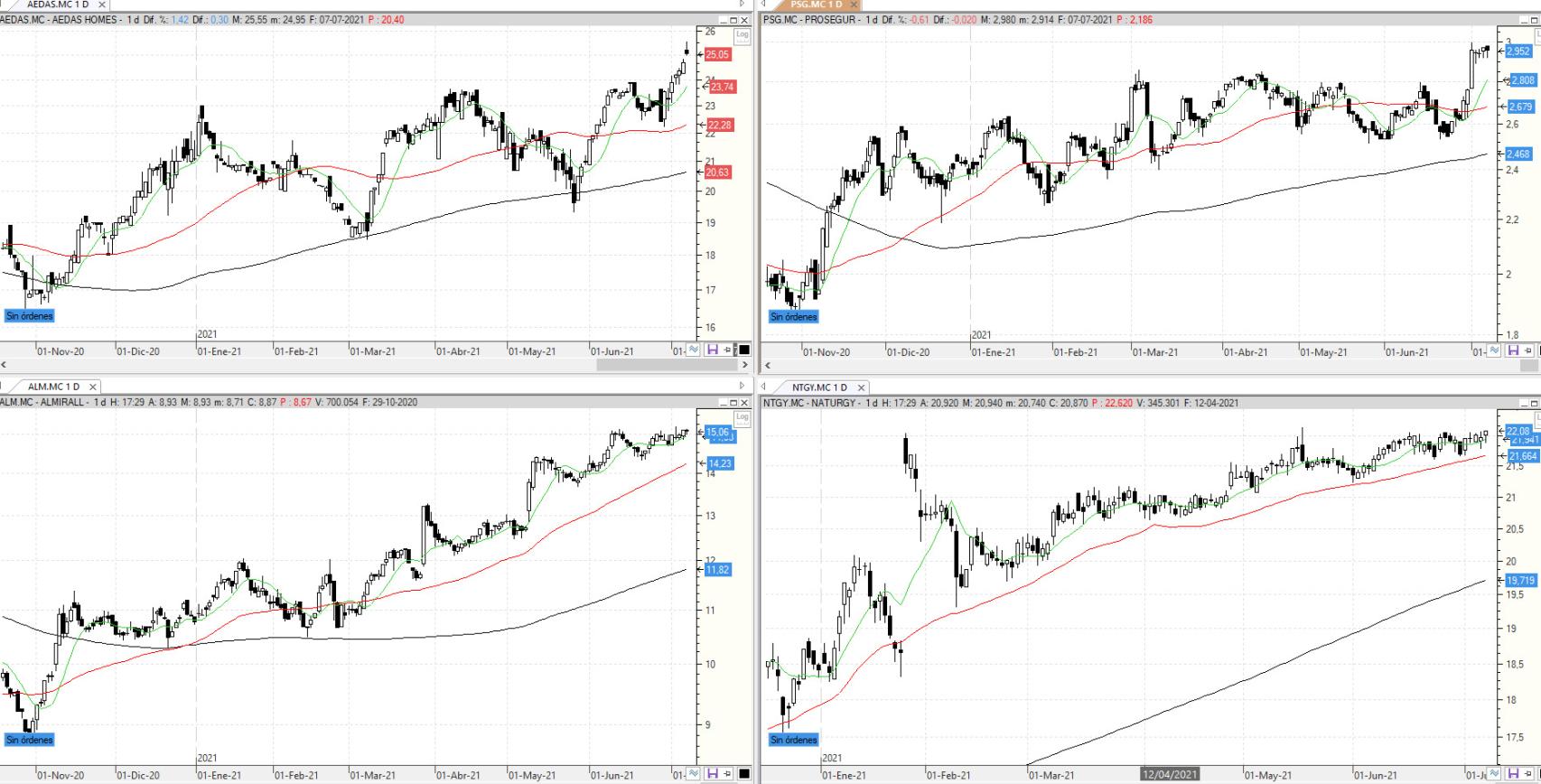Image resolution: width=1541 pixels, height=784 pixels.
Task: Toggle Log scale on ALMIRALL chart
Action: click(x=742, y=417)
